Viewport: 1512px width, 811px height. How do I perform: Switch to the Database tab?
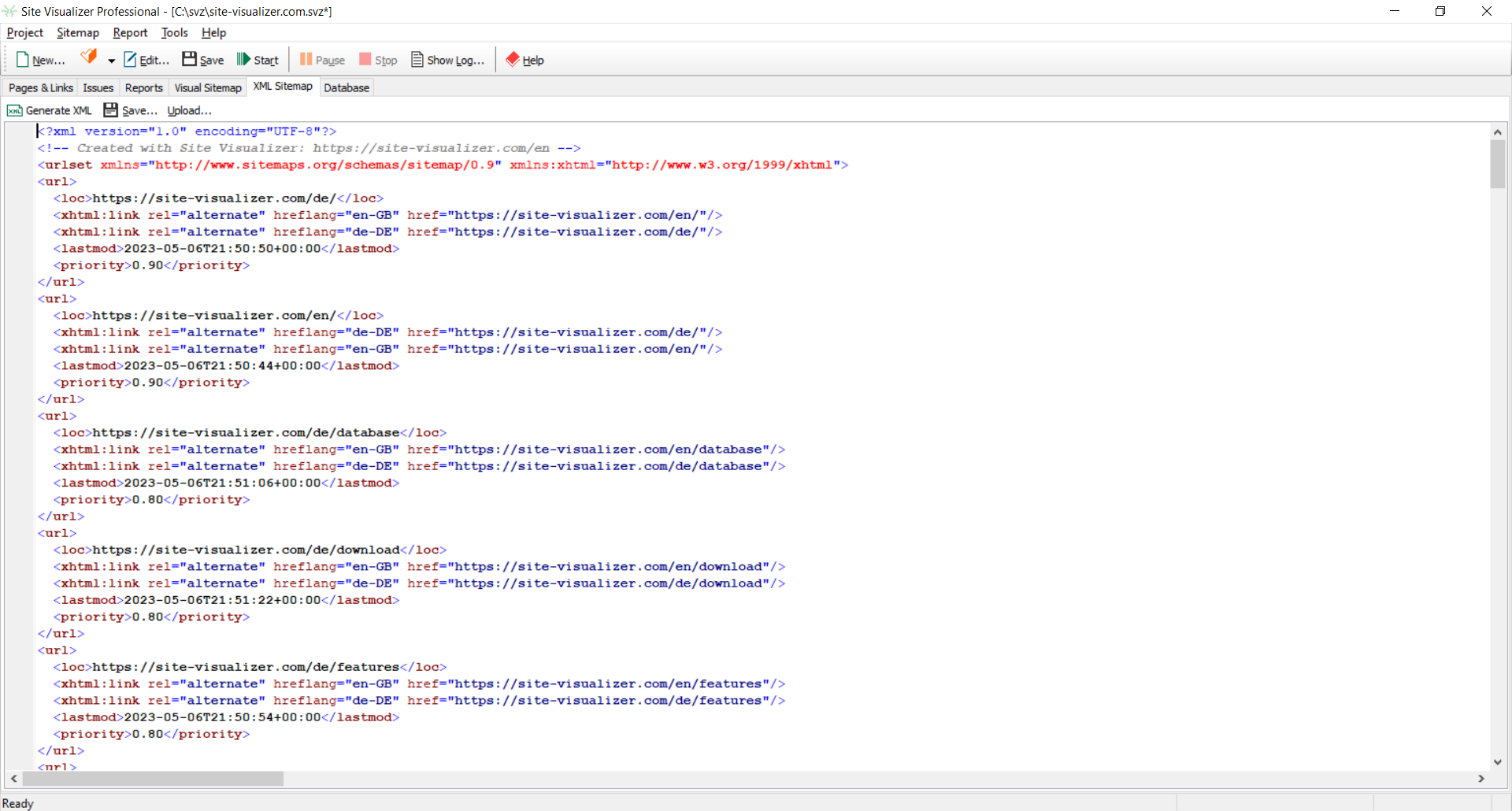point(346,87)
